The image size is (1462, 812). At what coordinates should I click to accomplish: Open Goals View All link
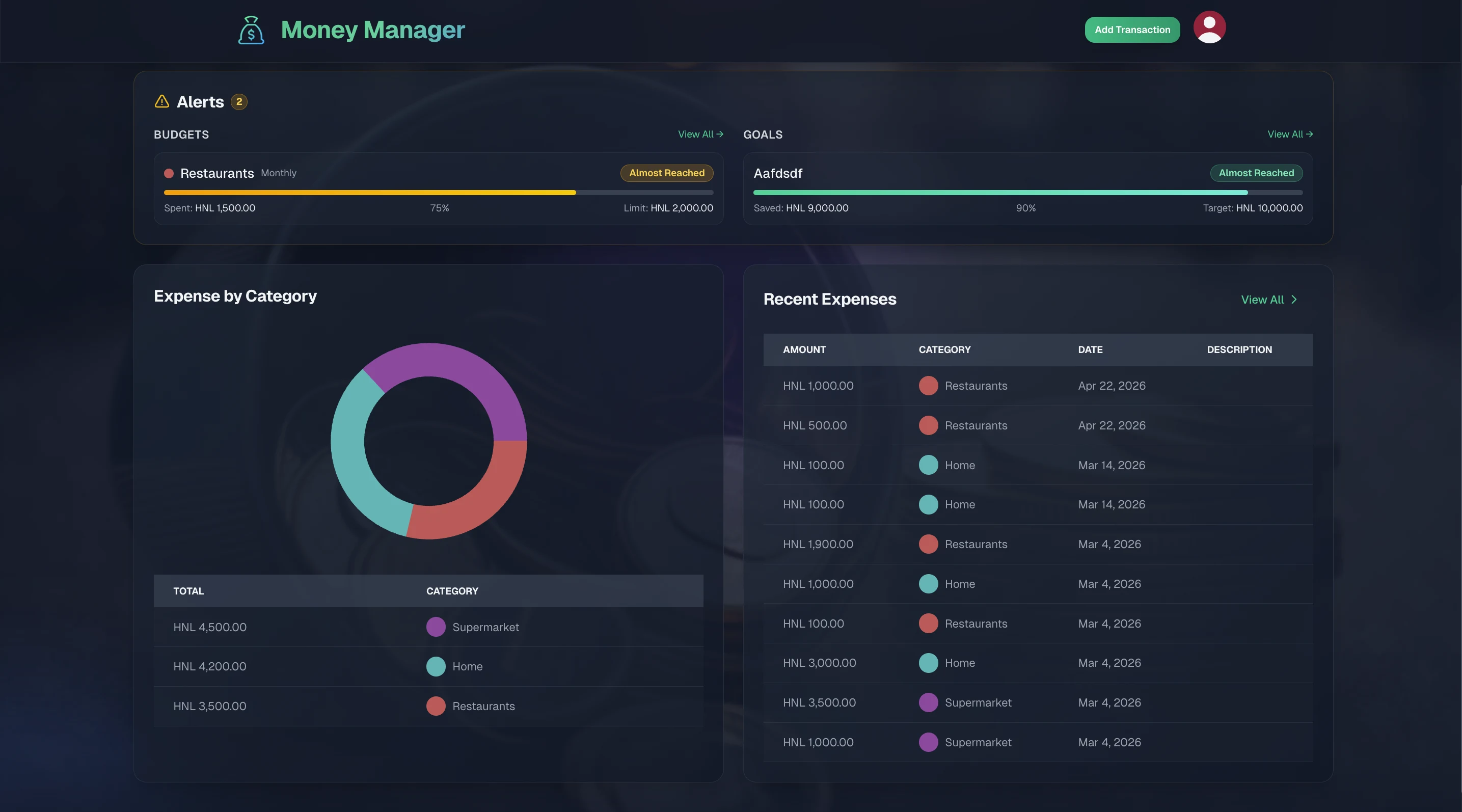tap(1290, 134)
